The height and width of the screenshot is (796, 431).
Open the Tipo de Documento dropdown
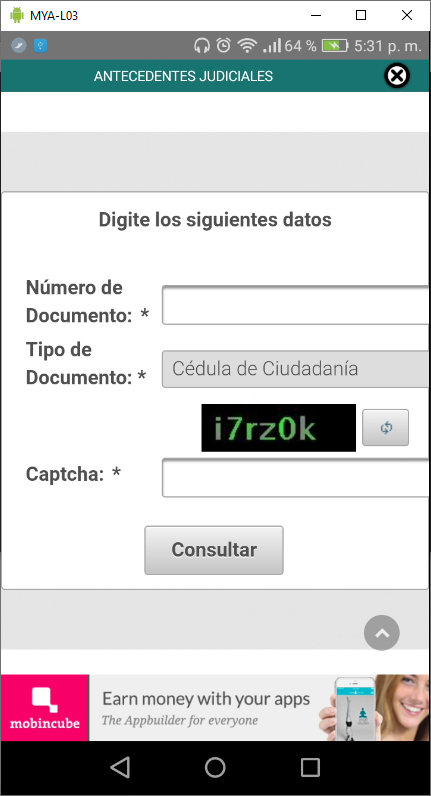click(x=296, y=369)
